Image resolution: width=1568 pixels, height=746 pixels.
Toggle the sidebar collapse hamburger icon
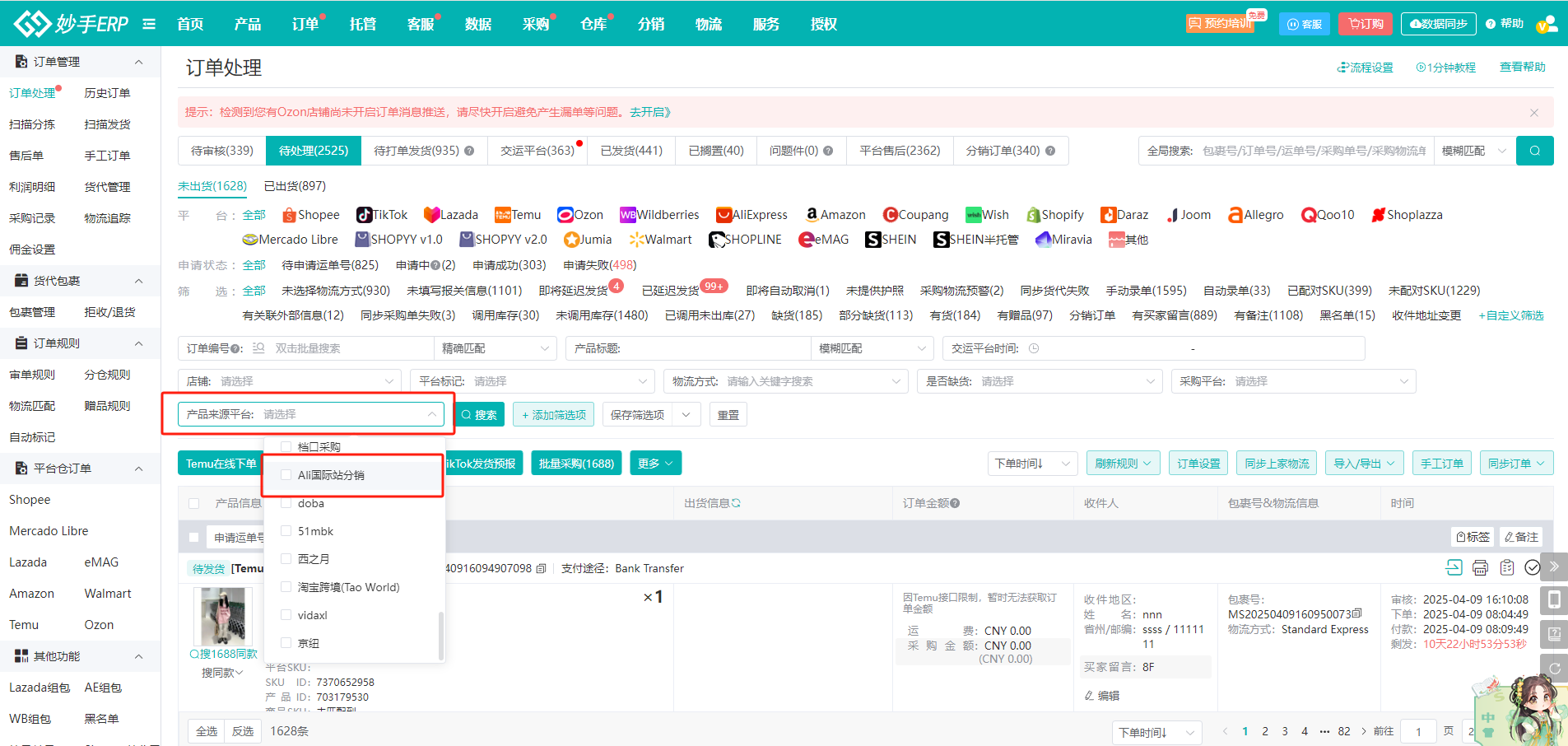click(x=149, y=24)
